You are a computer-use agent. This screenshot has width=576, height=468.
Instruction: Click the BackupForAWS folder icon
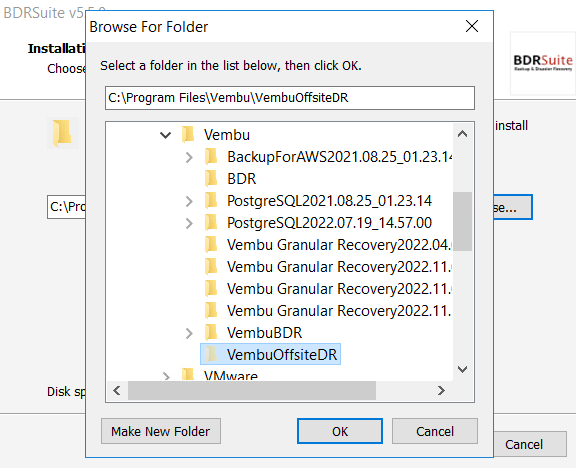tap(211, 156)
